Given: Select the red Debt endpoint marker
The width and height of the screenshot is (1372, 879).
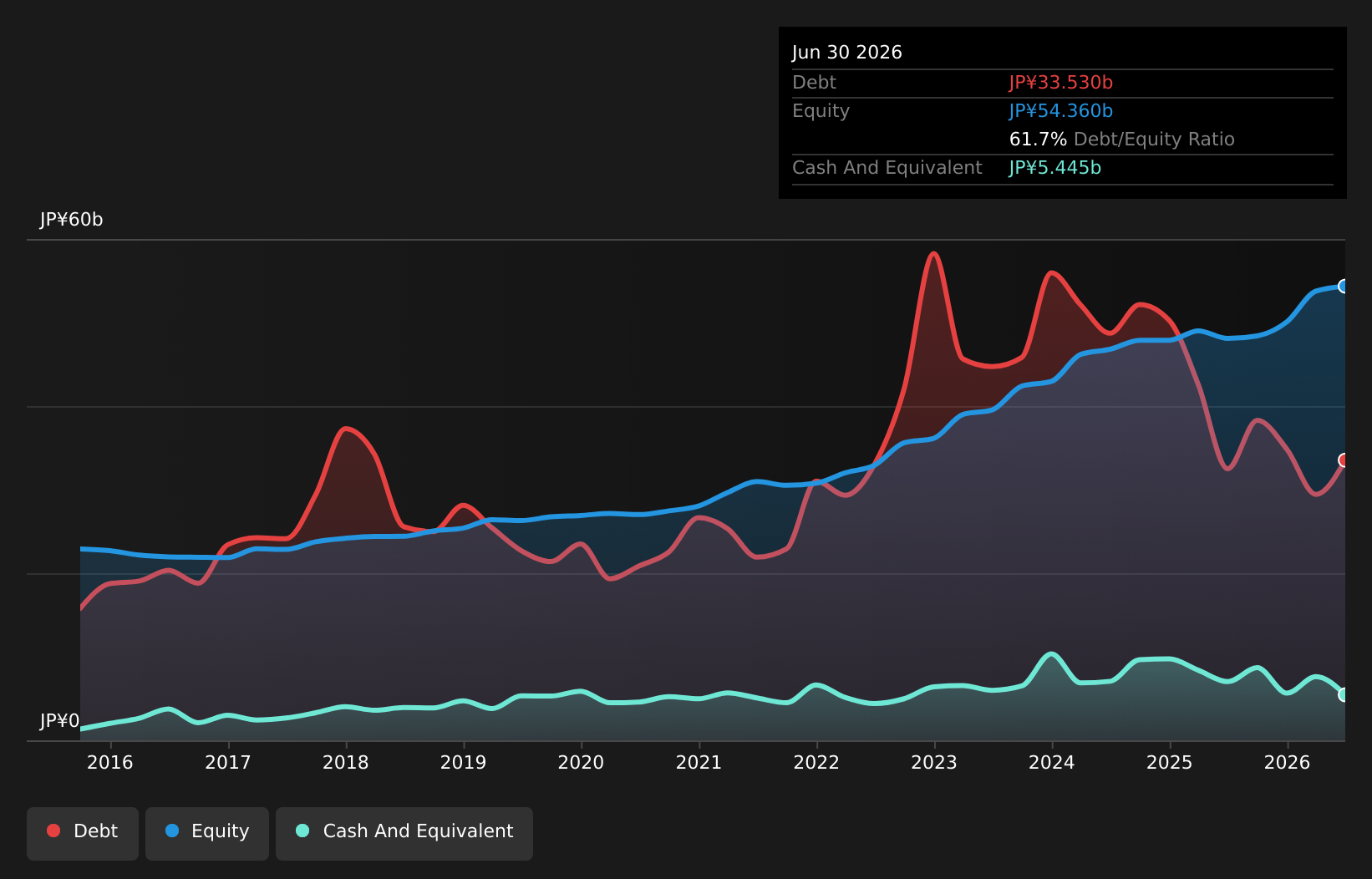Looking at the screenshot, I should pos(1344,460).
